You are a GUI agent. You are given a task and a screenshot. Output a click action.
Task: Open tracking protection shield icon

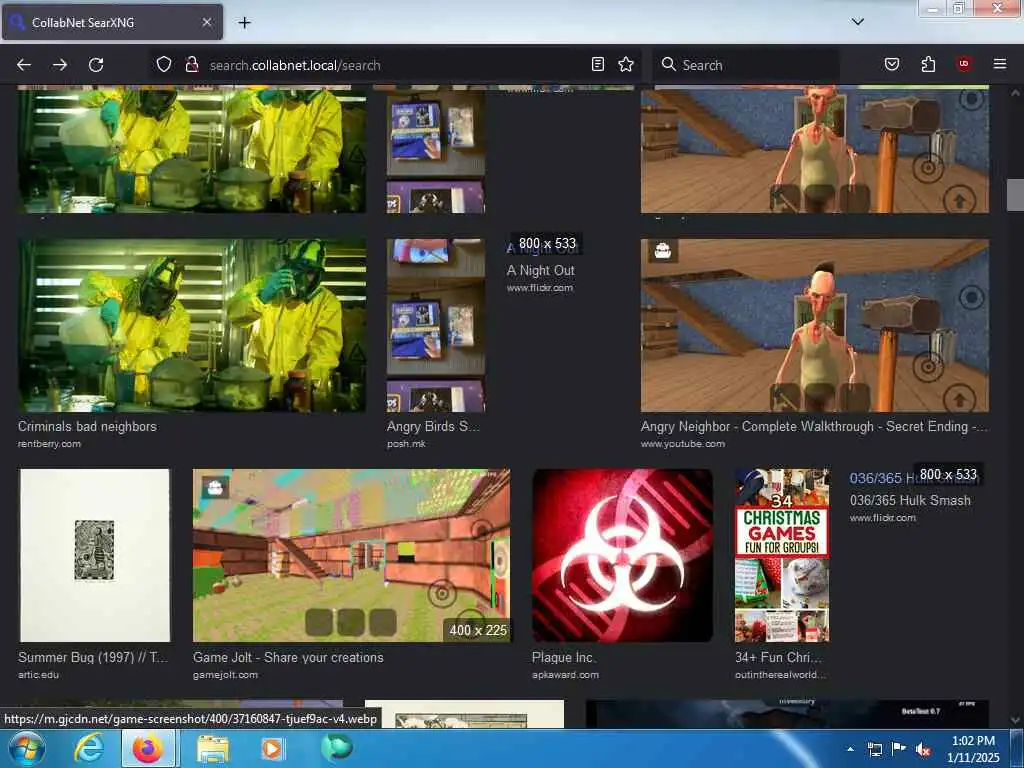point(164,65)
